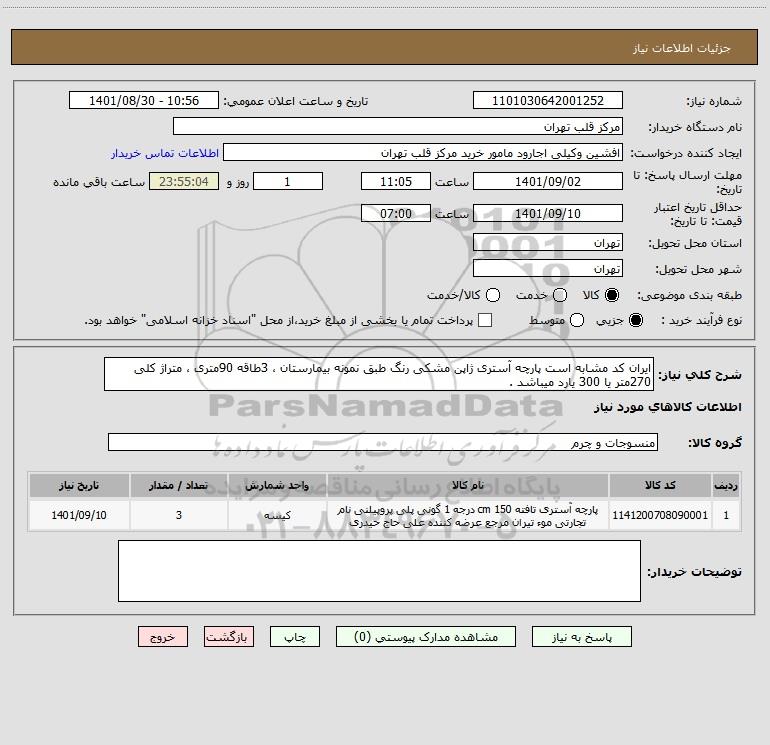The height and width of the screenshot is (745, 770).
Task: Open مشاهده مدارک پیوستی (0) button
Action: [426, 637]
